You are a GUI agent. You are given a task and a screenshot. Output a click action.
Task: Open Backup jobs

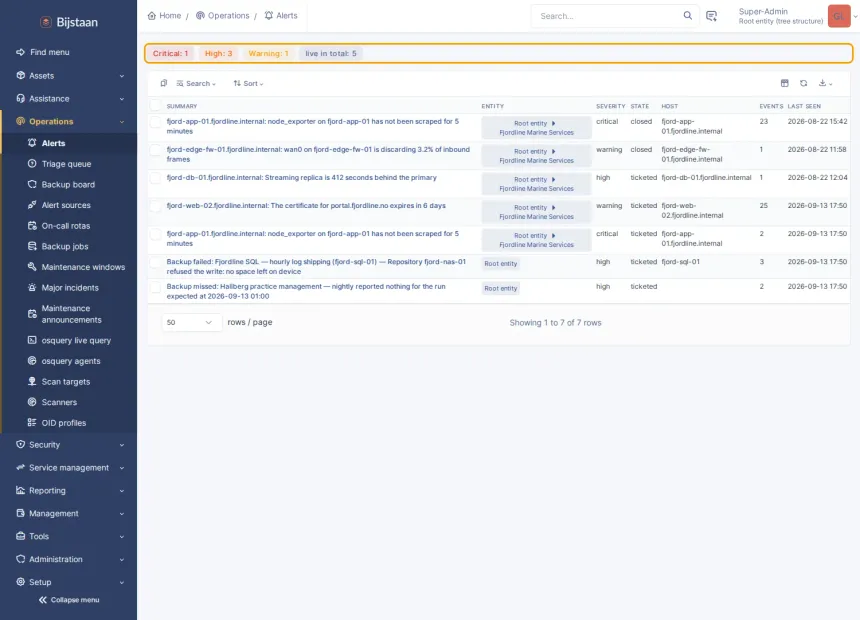tap(65, 246)
